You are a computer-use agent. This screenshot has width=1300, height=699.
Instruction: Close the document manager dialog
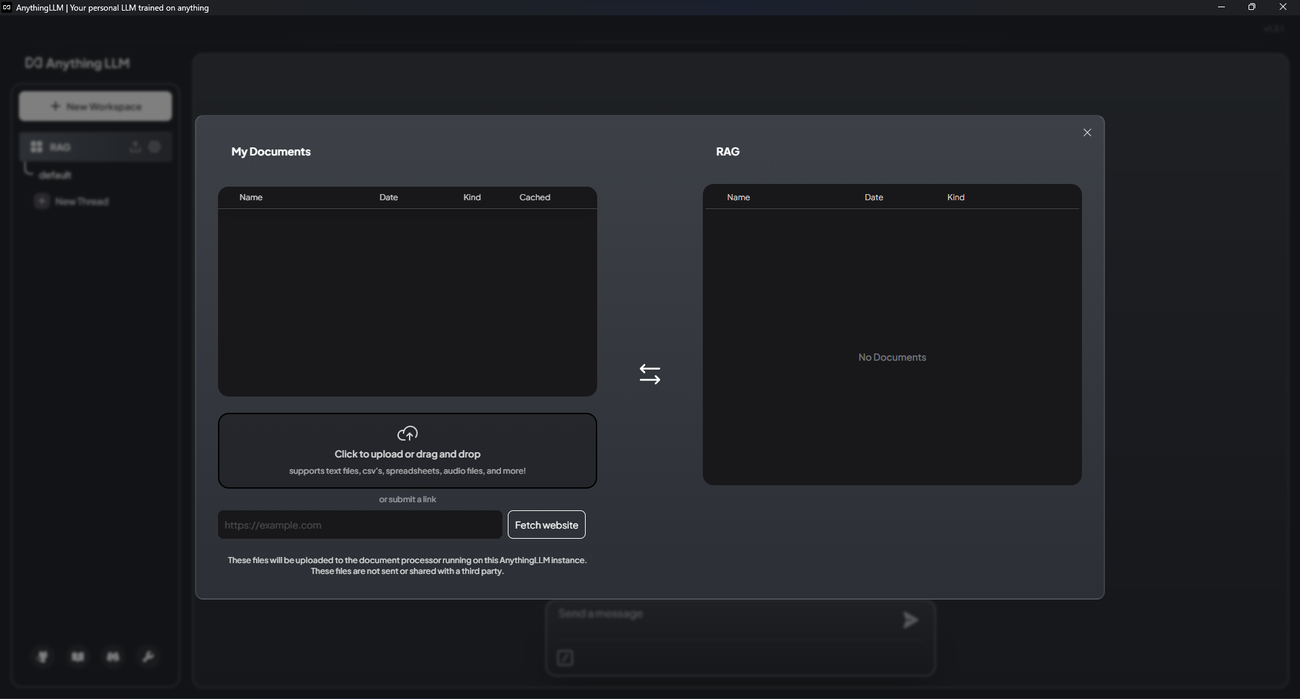tap(1087, 133)
